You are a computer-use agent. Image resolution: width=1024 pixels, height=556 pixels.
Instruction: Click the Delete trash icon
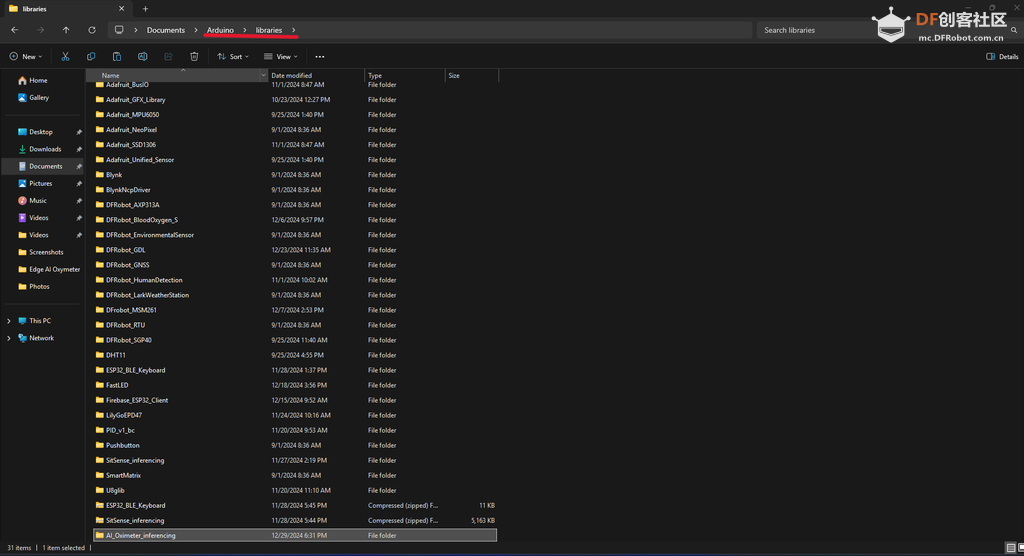(x=194, y=57)
